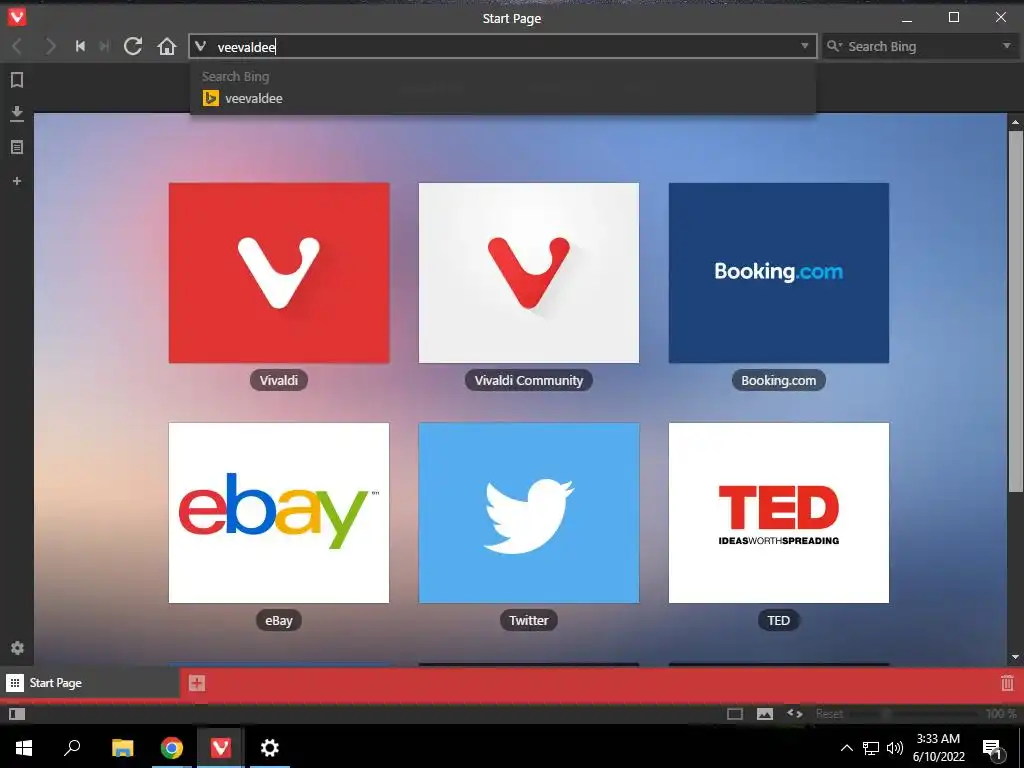Image resolution: width=1024 pixels, height=768 pixels.
Task: Add a new web panel
Action: [17, 181]
